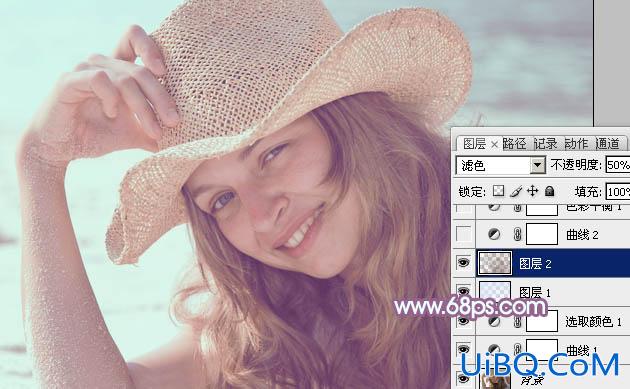Click adjustment icon of 选取颜色 1 layer
This screenshot has height=389, width=630.
pyautogui.click(x=494, y=321)
